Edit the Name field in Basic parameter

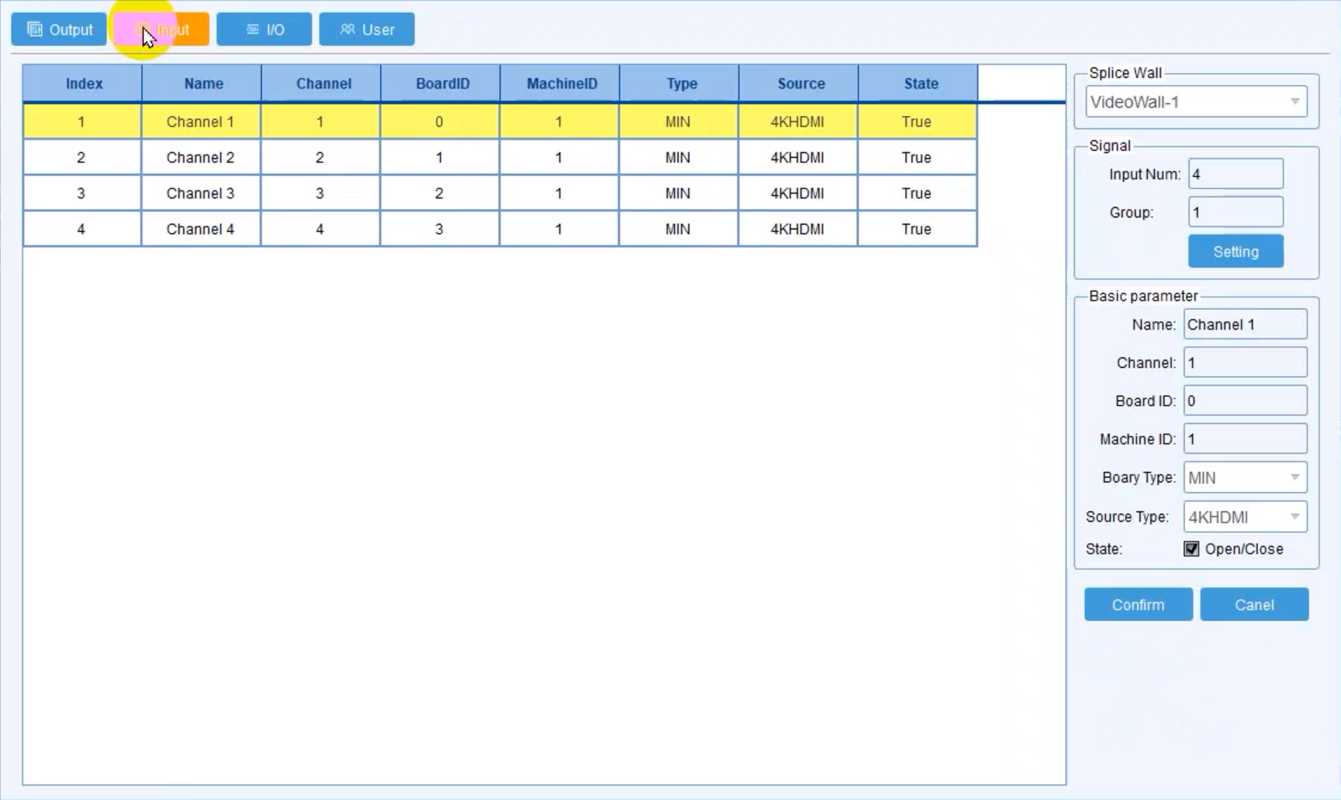coord(1245,325)
